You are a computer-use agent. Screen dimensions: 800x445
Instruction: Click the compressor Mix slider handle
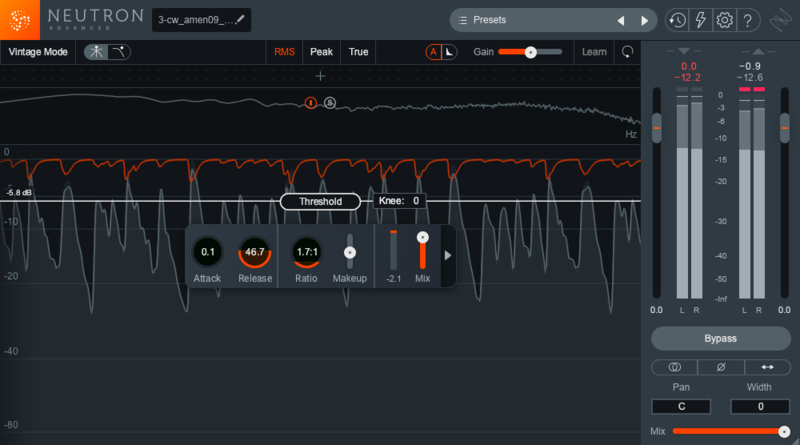pos(422,237)
